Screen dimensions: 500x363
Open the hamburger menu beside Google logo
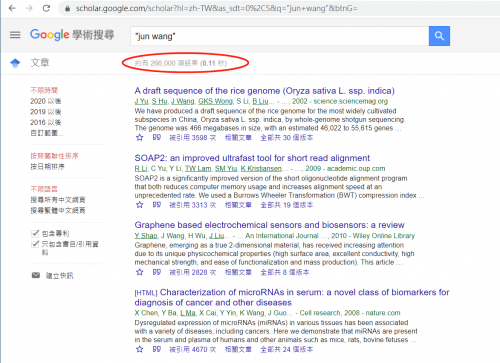15,35
